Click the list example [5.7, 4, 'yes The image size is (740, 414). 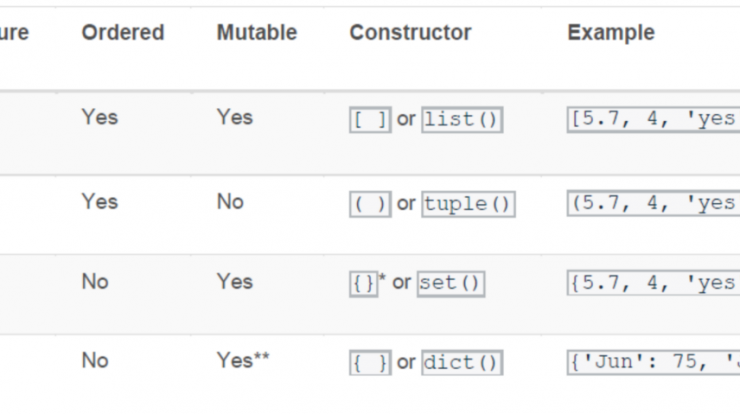click(654, 119)
